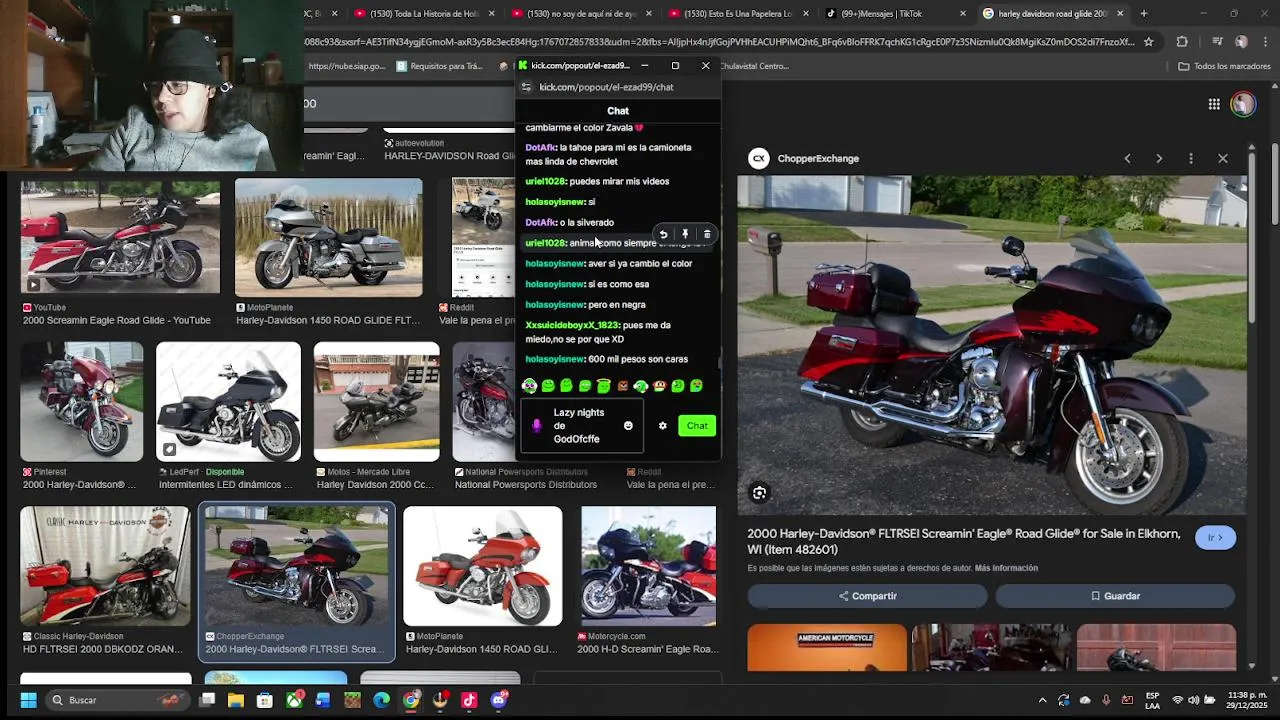Click the Kick chat message input field

[x=583, y=426]
